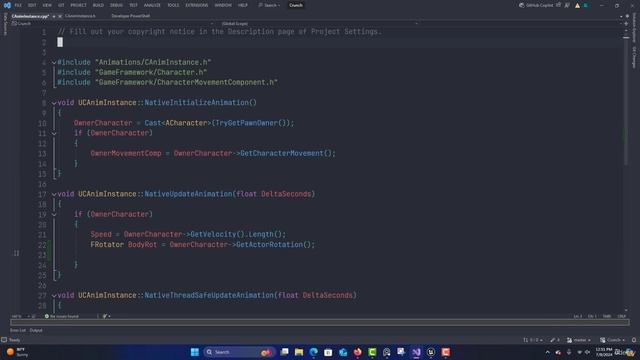Open the ANALYZE menu
This screenshot has width=640, height=360.
click(x=152, y=5)
